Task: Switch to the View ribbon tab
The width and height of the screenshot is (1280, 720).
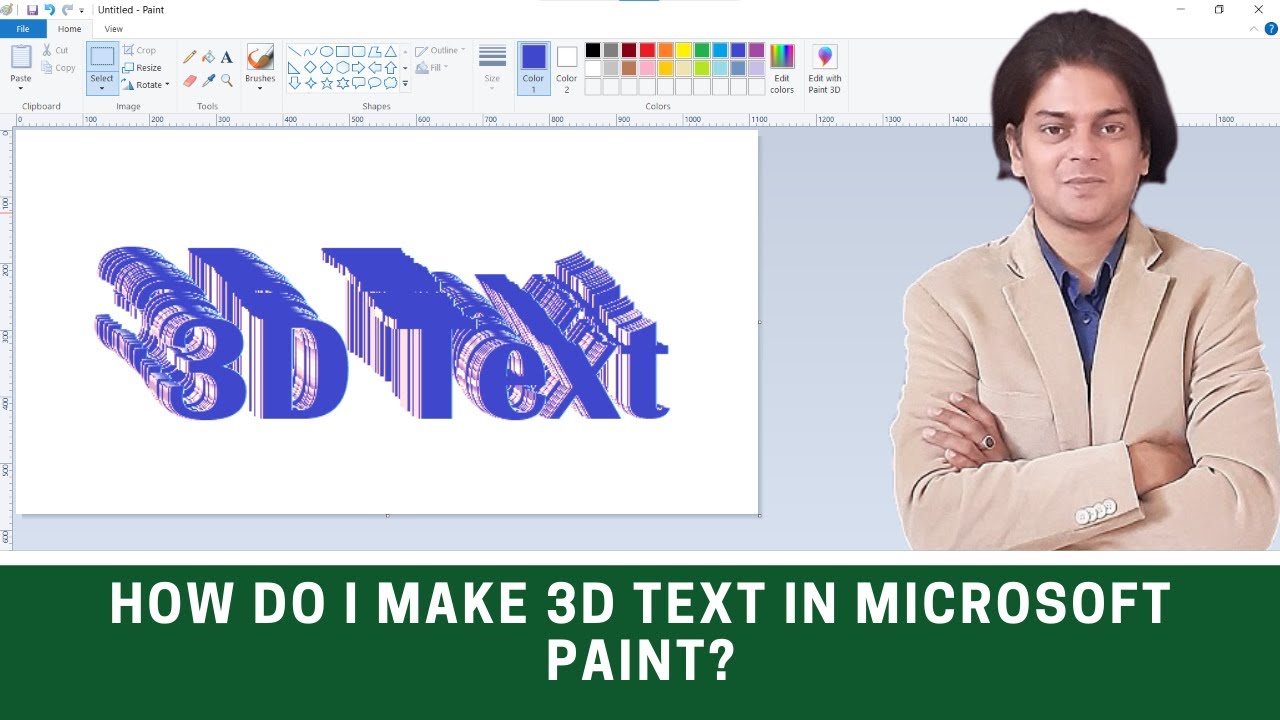Action: (114, 29)
